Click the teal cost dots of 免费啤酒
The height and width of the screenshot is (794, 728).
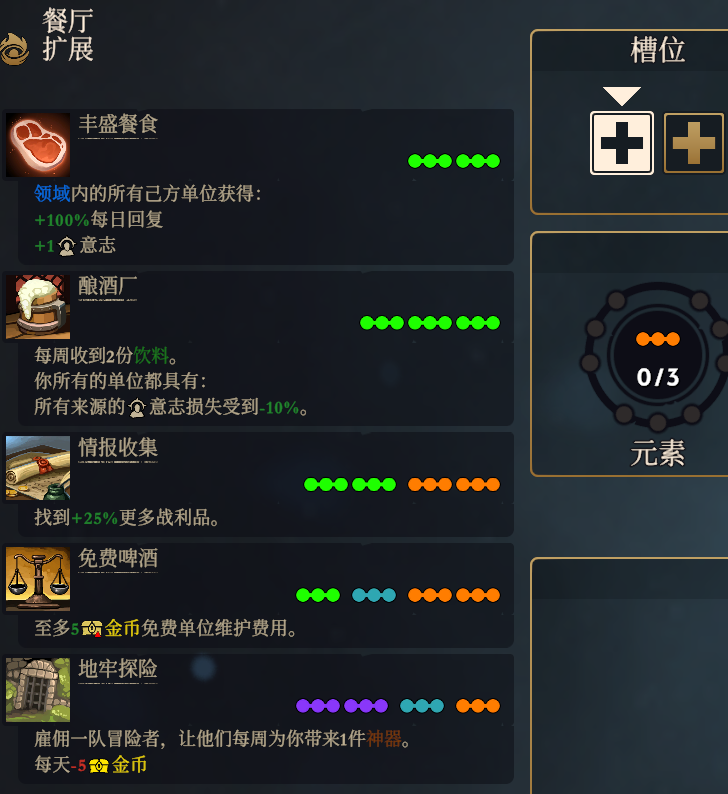point(374,595)
